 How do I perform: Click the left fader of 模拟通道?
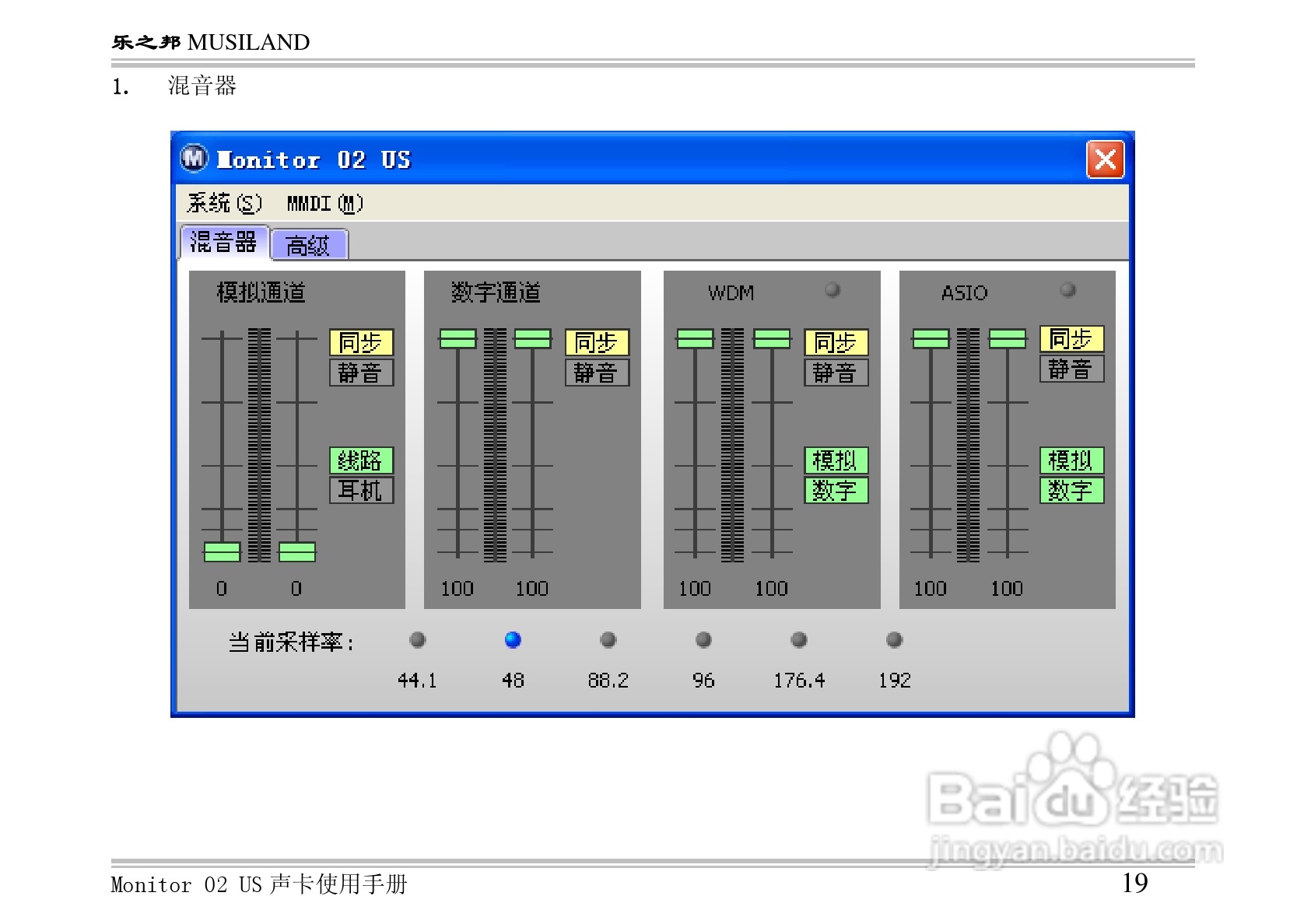[x=222, y=553]
